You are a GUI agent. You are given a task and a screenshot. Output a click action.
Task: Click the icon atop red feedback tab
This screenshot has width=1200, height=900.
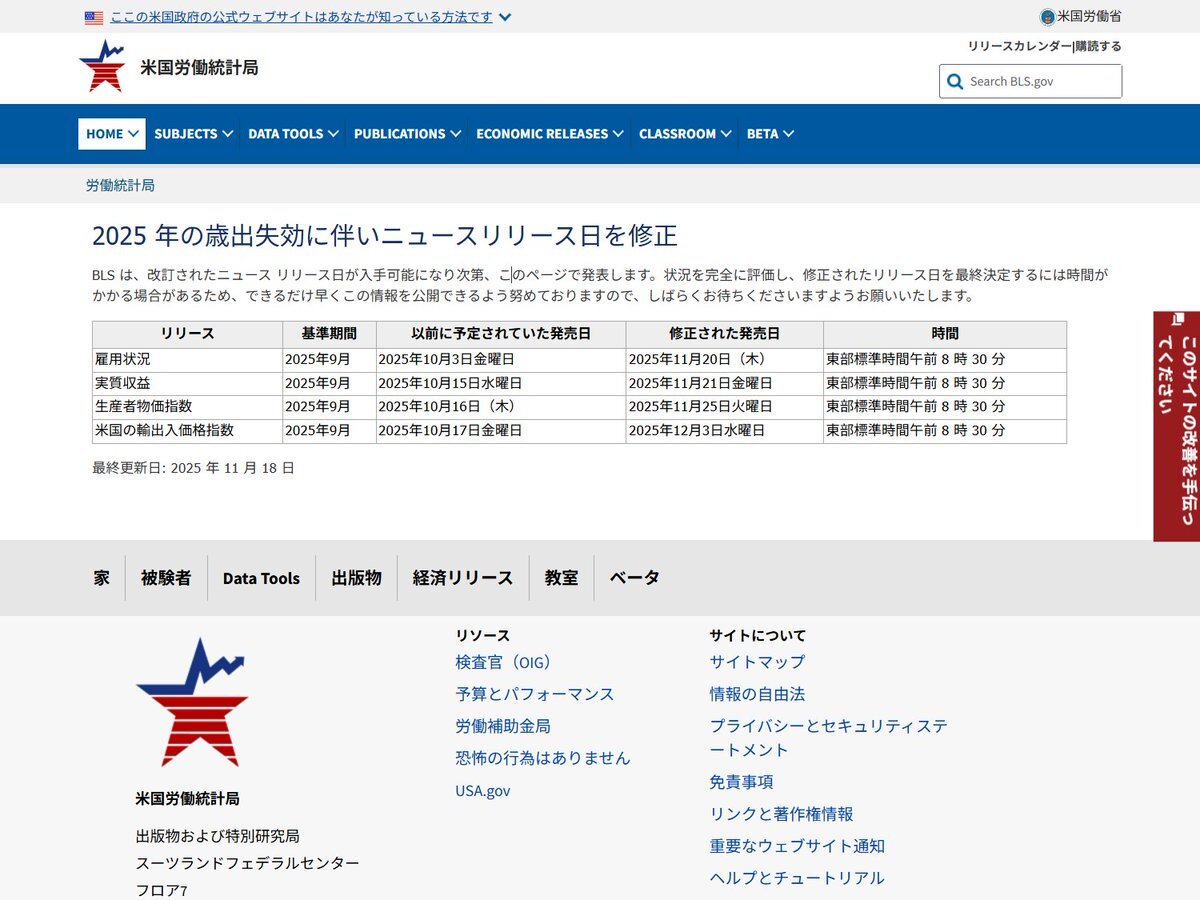point(1178,320)
